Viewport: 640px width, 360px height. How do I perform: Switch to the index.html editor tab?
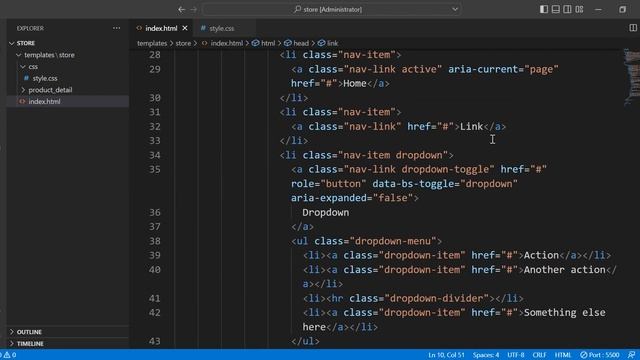(x=161, y=28)
